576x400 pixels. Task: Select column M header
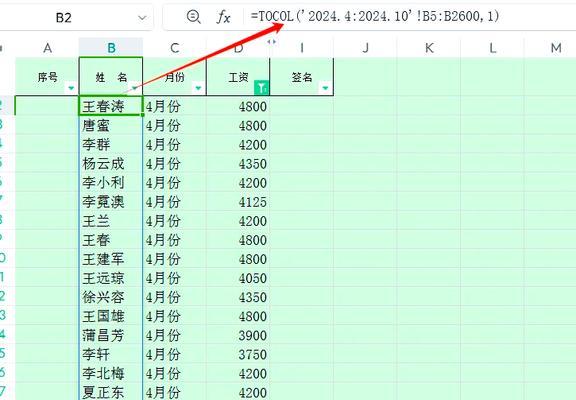(555, 48)
